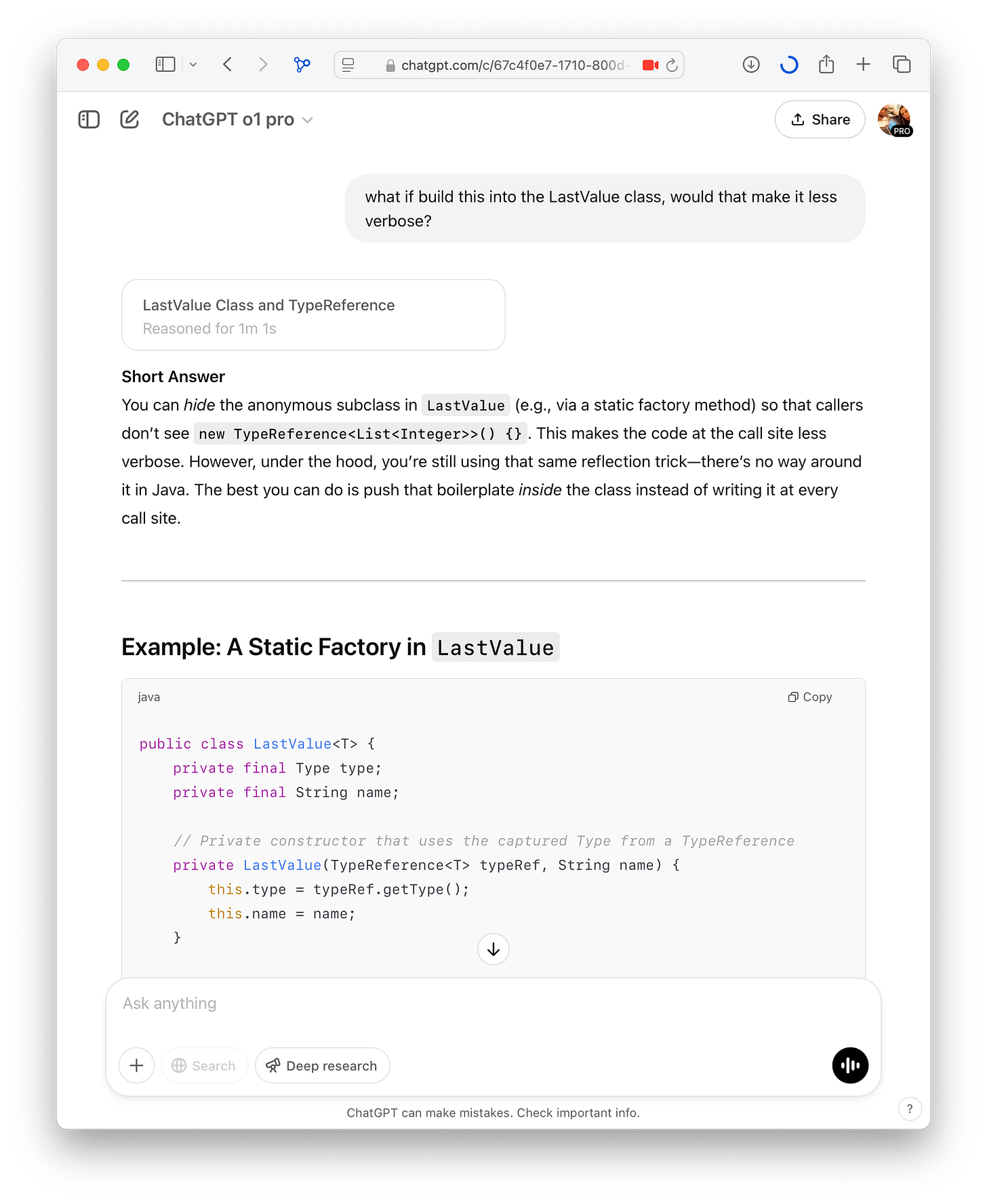The width and height of the screenshot is (987, 1204).
Task: Toggle the Deep research option
Action: [322, 1066]
